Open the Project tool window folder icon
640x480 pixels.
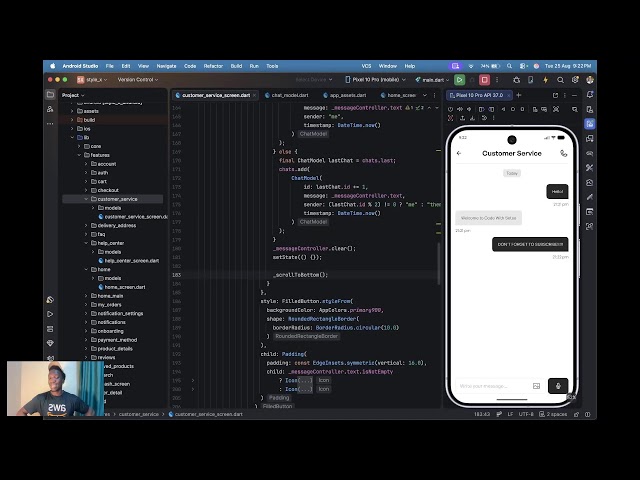click(50, 95)
